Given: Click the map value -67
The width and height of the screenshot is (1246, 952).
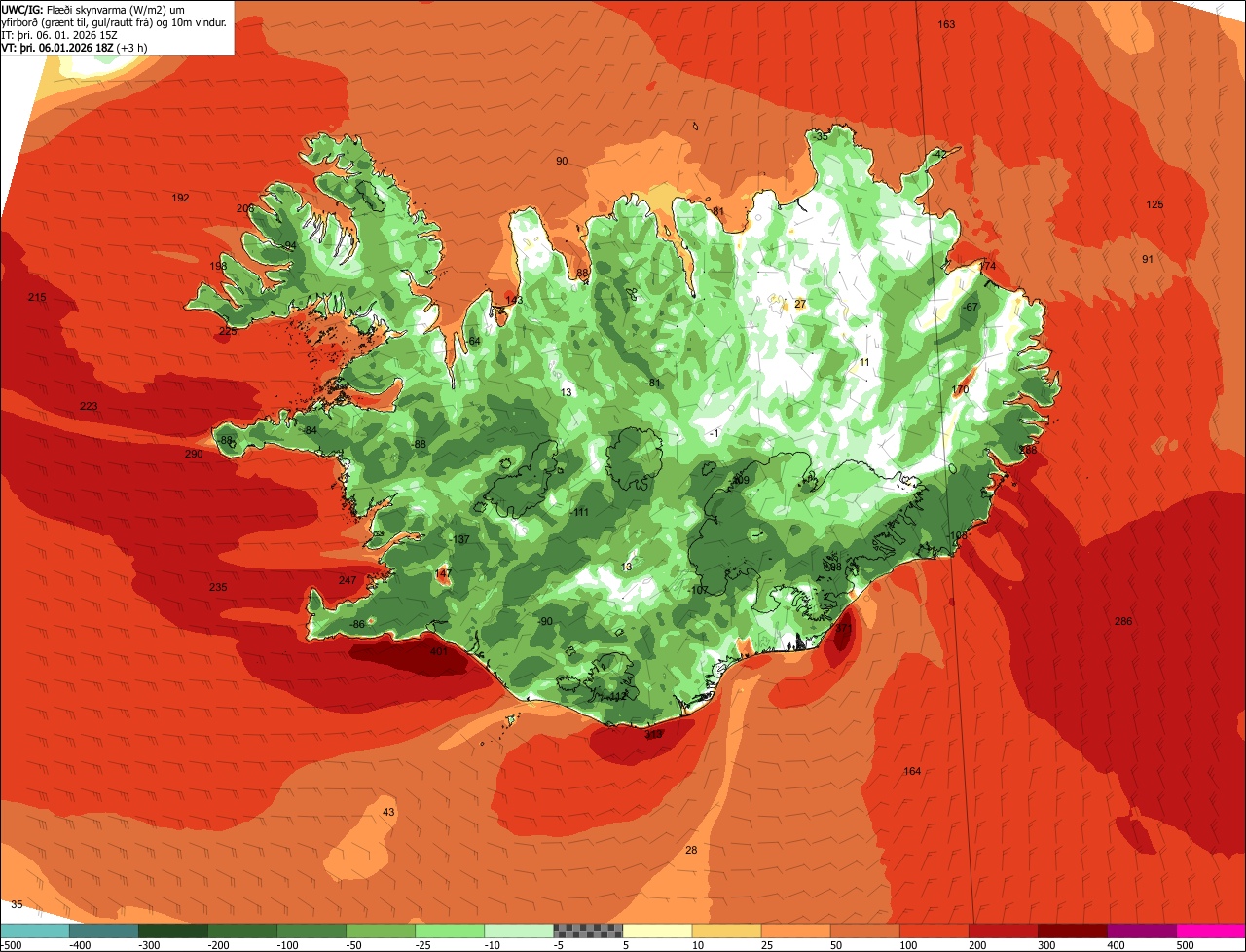Looking at the screenshot, I should click(x=970, y=307).
